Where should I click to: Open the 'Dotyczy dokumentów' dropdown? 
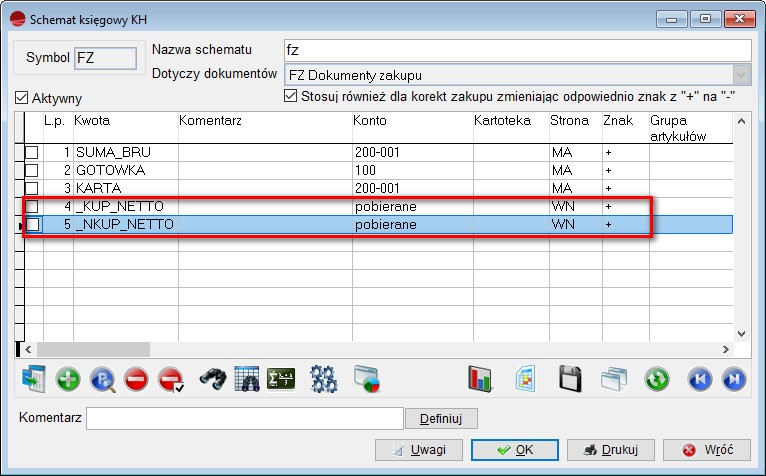(740, 74)
